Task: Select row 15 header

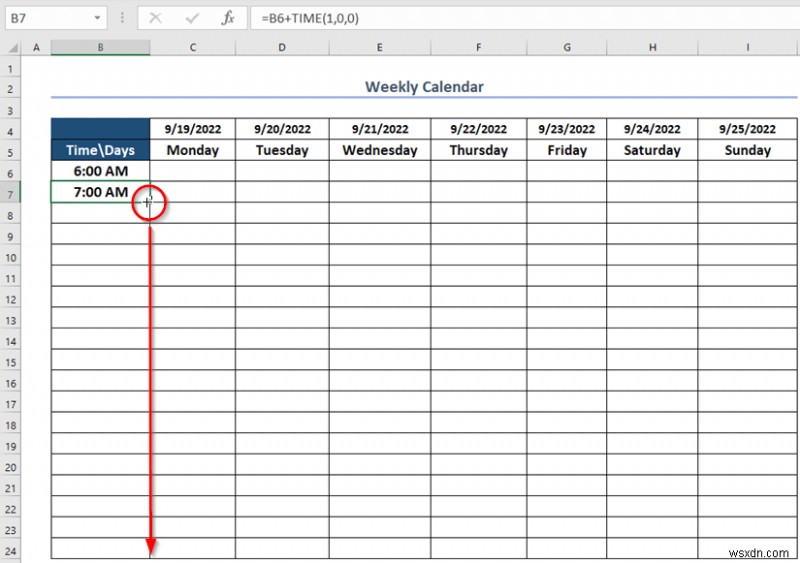Action: point(11,362)
